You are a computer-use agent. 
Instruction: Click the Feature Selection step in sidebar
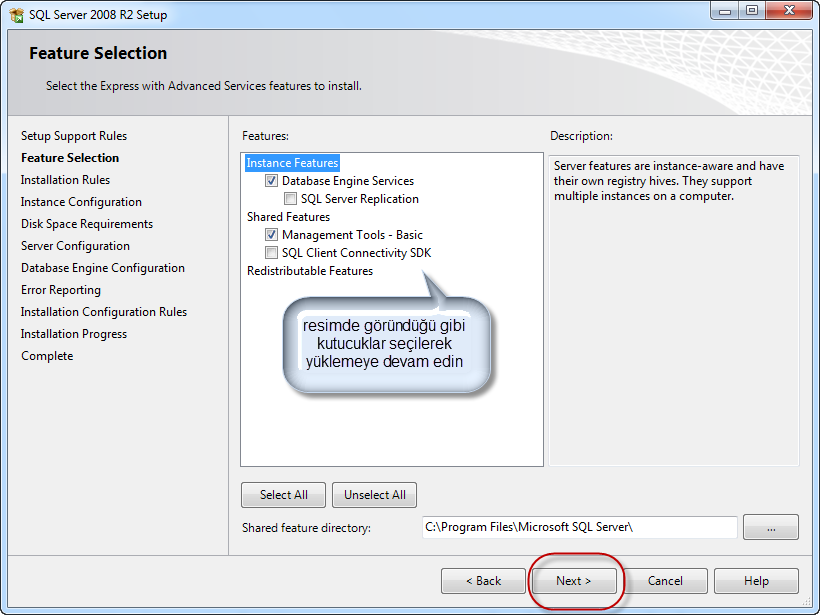tap(70, 158)
